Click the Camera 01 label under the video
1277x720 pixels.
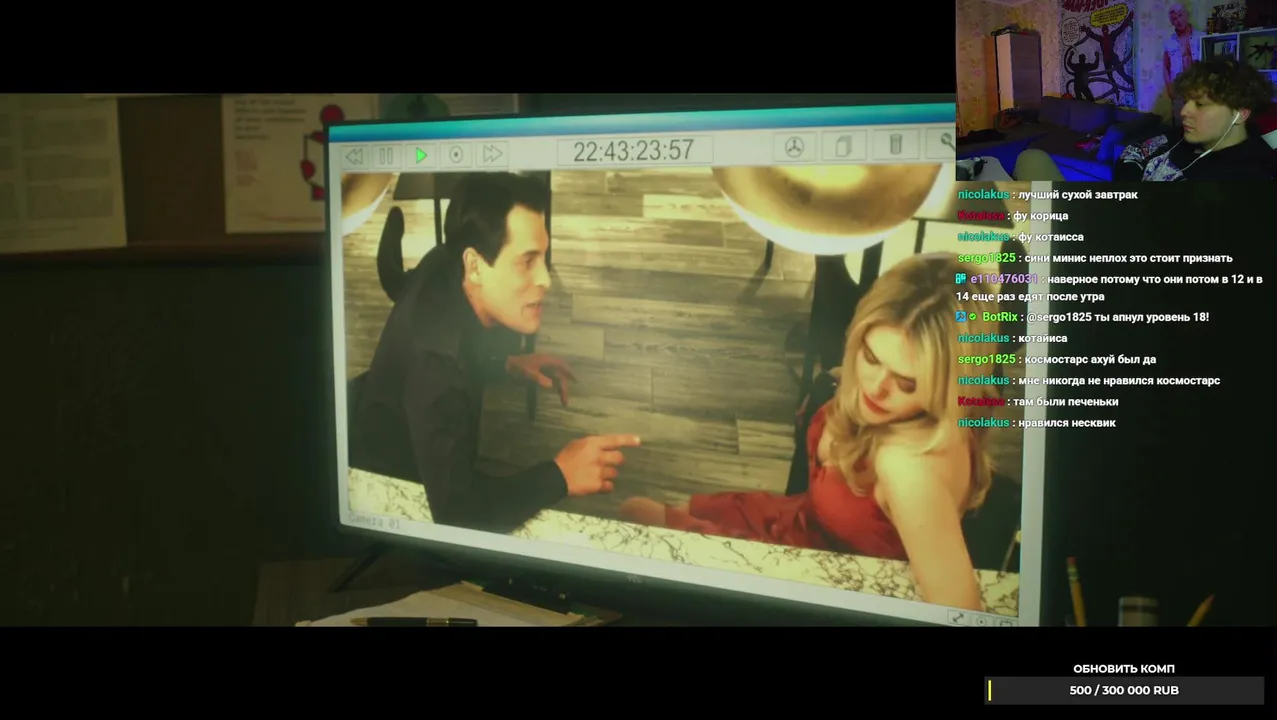coord(373,521)
